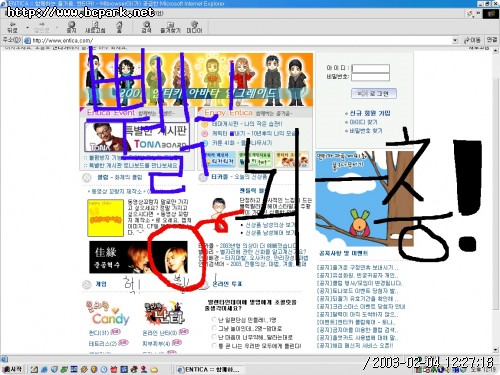Click the yellow rightmost quick launch icon

[x=154, y=370]
